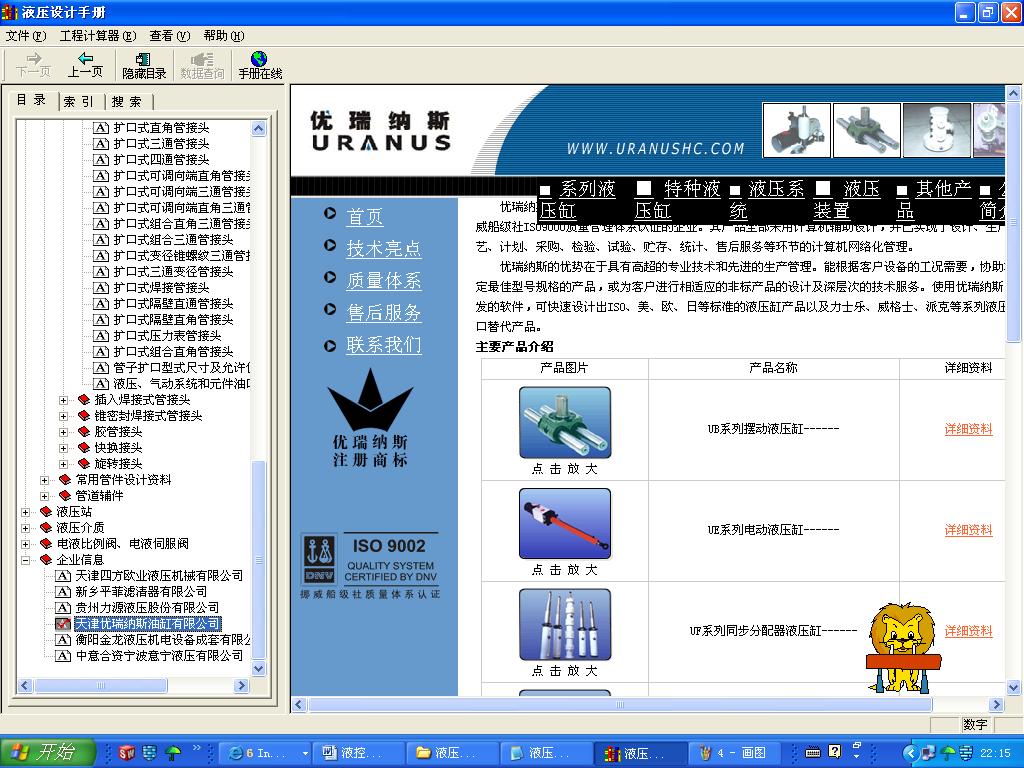The image size is (1024, 768).
Task: Click checked page icon of 天津优瑞纳斯油缸有限公司
Action: coord(63,624)
